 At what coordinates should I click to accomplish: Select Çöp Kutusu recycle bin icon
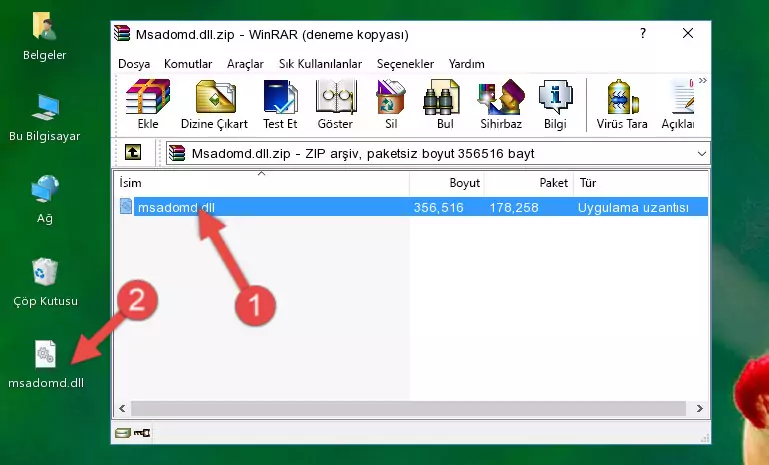45,283
